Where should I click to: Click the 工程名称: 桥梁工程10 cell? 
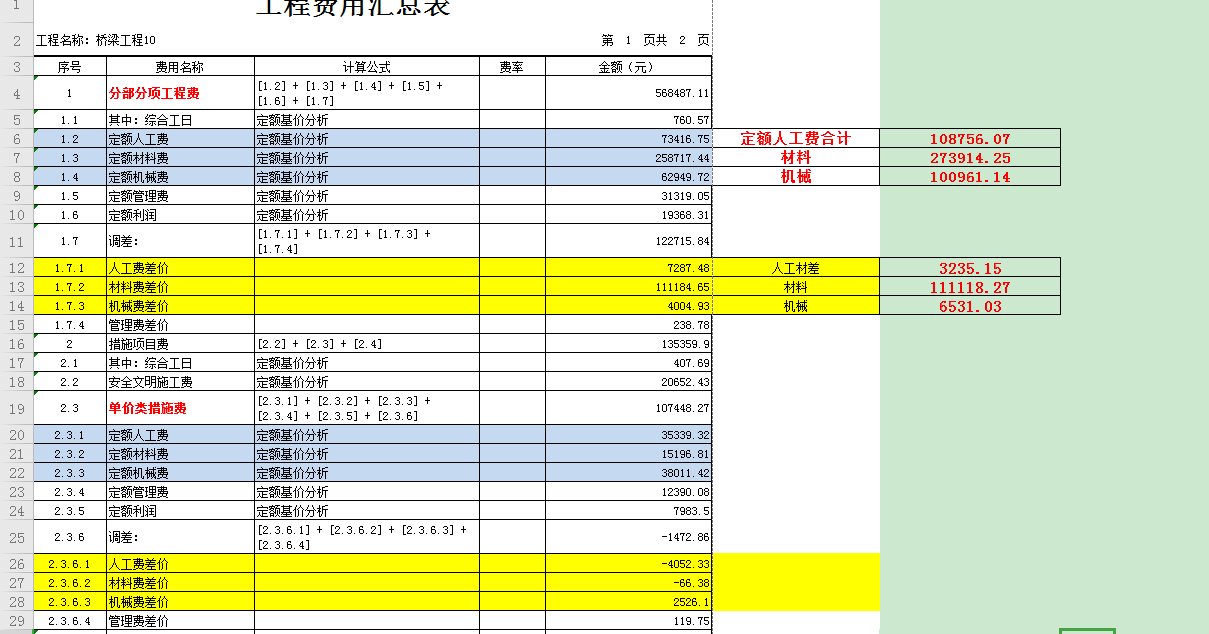(96, 40)
